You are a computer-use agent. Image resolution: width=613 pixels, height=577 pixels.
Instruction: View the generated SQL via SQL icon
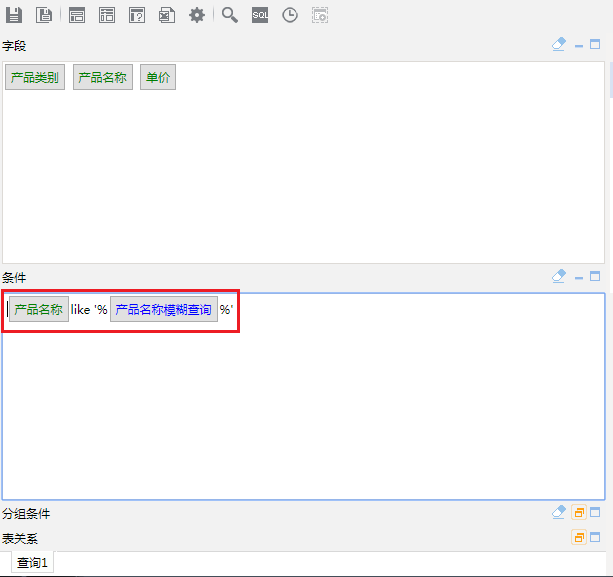point(260,15)
